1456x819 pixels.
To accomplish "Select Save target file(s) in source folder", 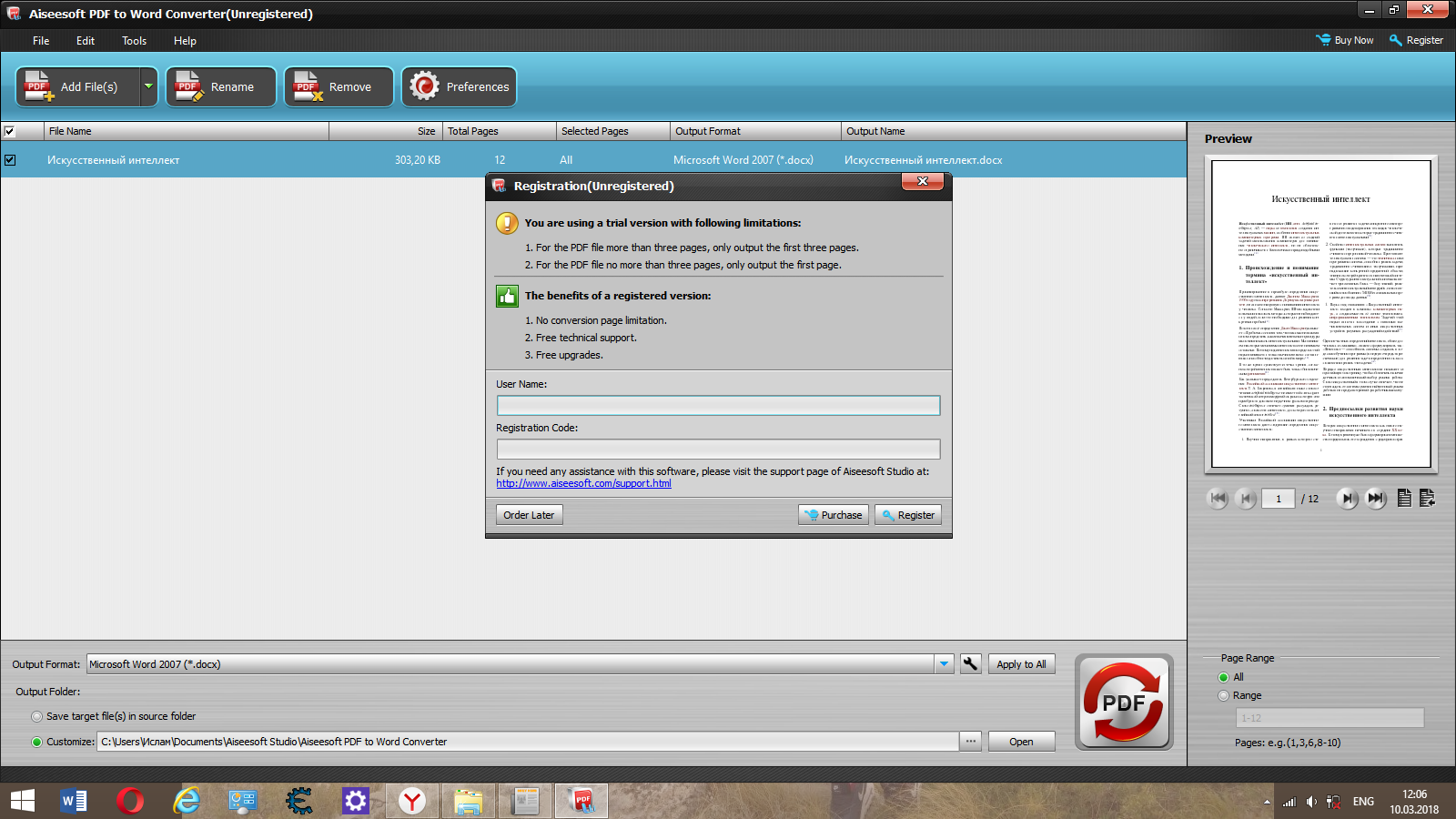I will 37,716.
